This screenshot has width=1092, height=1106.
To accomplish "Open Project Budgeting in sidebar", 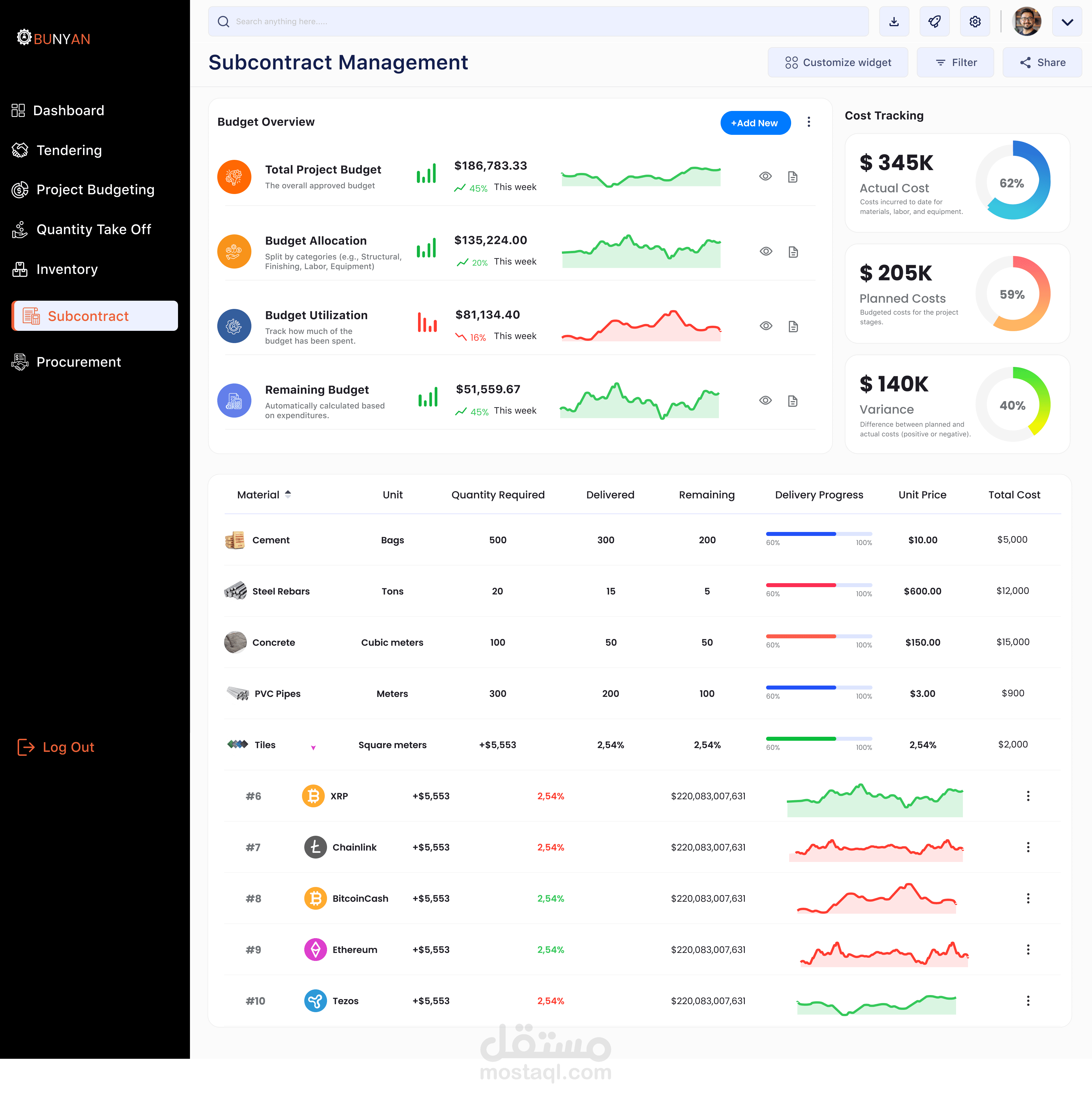I will click(x=95, y=189).
